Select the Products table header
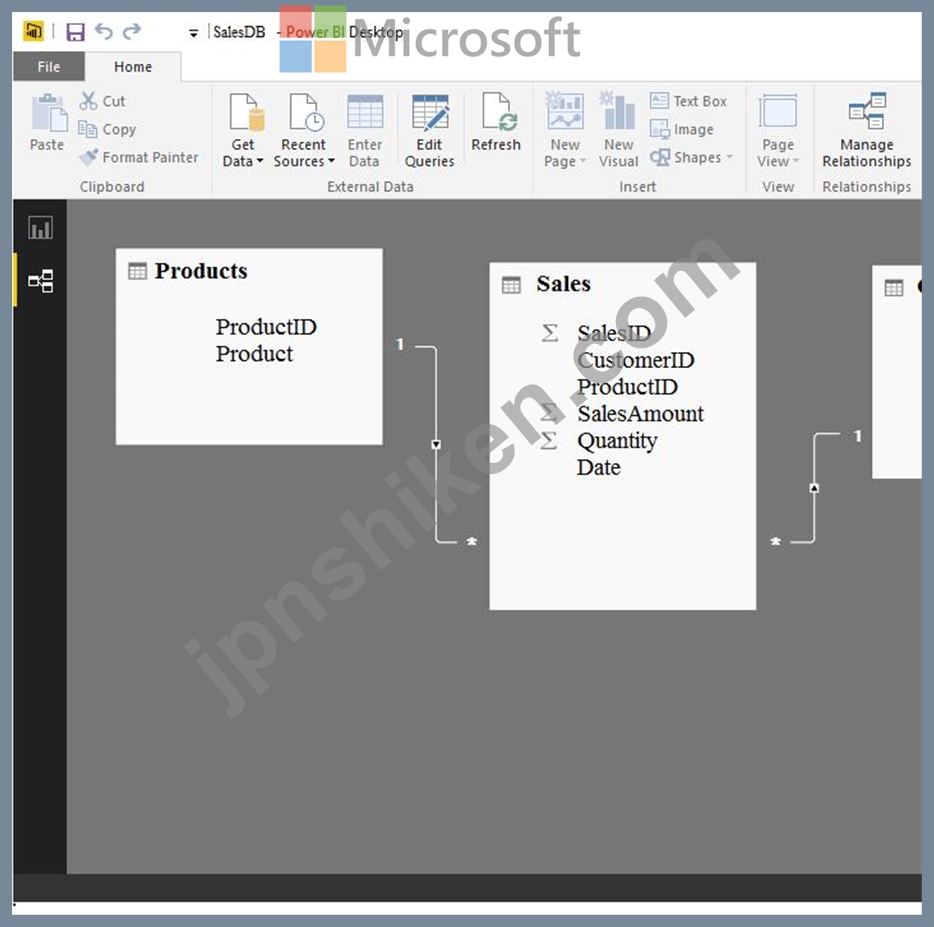934x927 pixels. click(201, 271)
